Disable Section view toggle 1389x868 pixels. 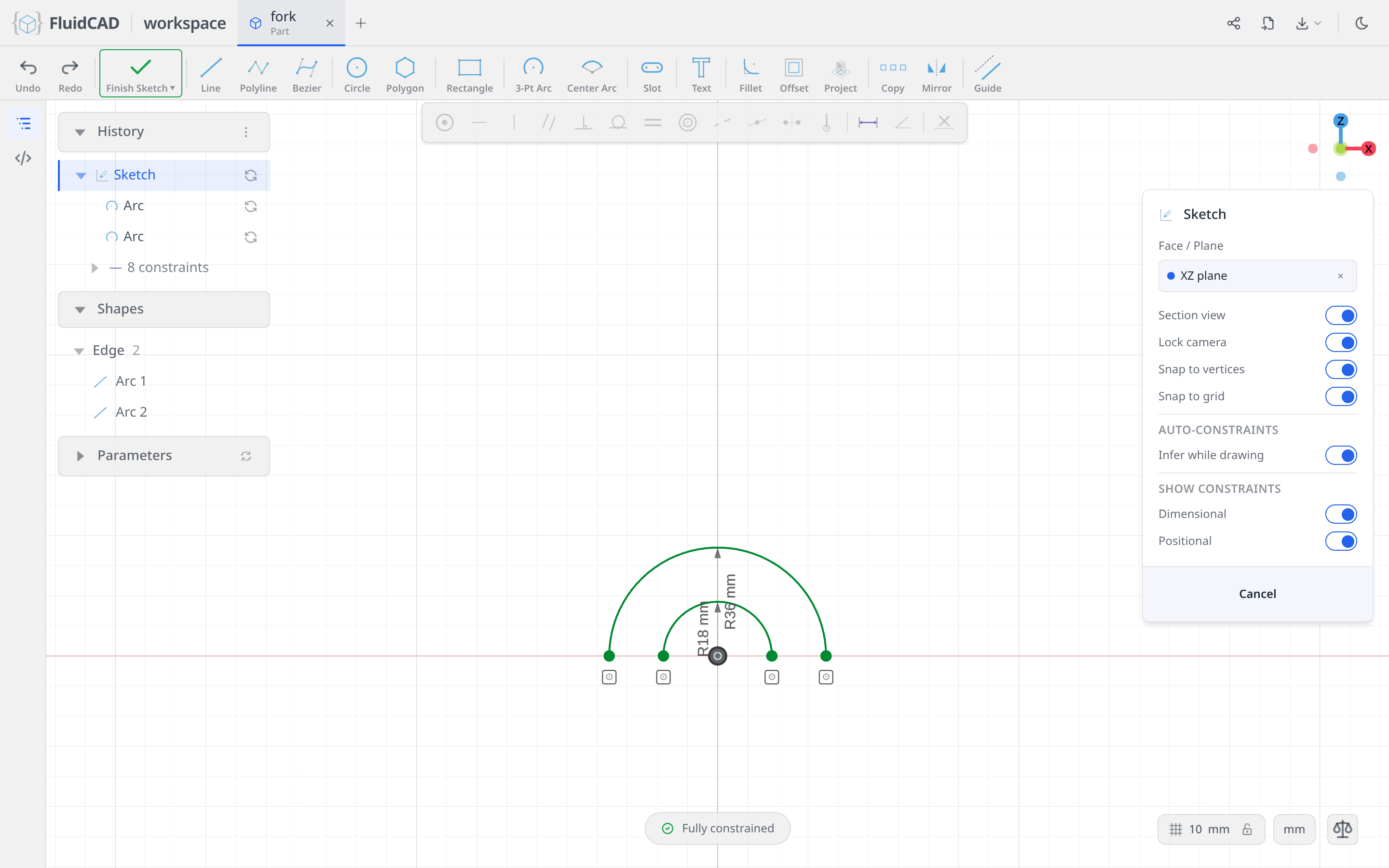tap(1341, 315)
